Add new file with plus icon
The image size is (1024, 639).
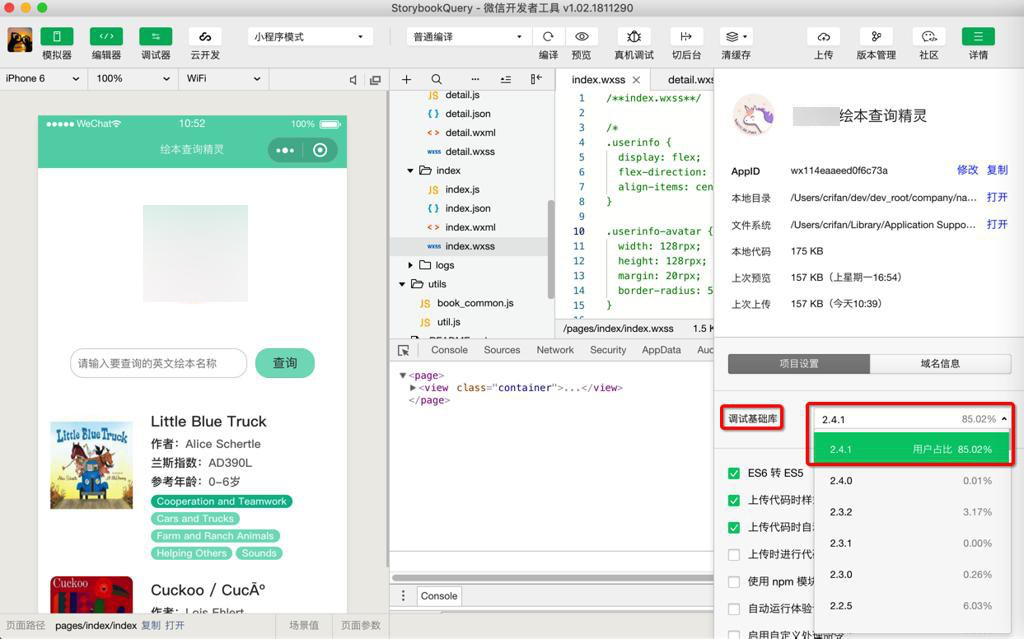coord(406,79)
